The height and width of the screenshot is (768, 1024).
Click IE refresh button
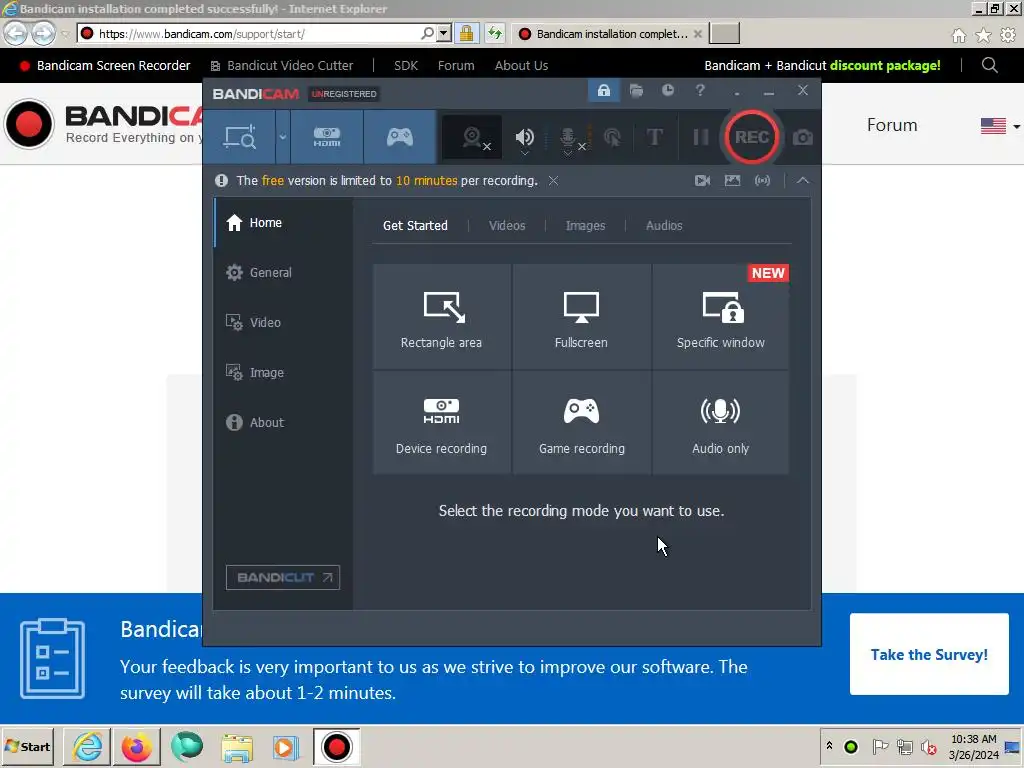pyautogui.click(x=495, y=33)
